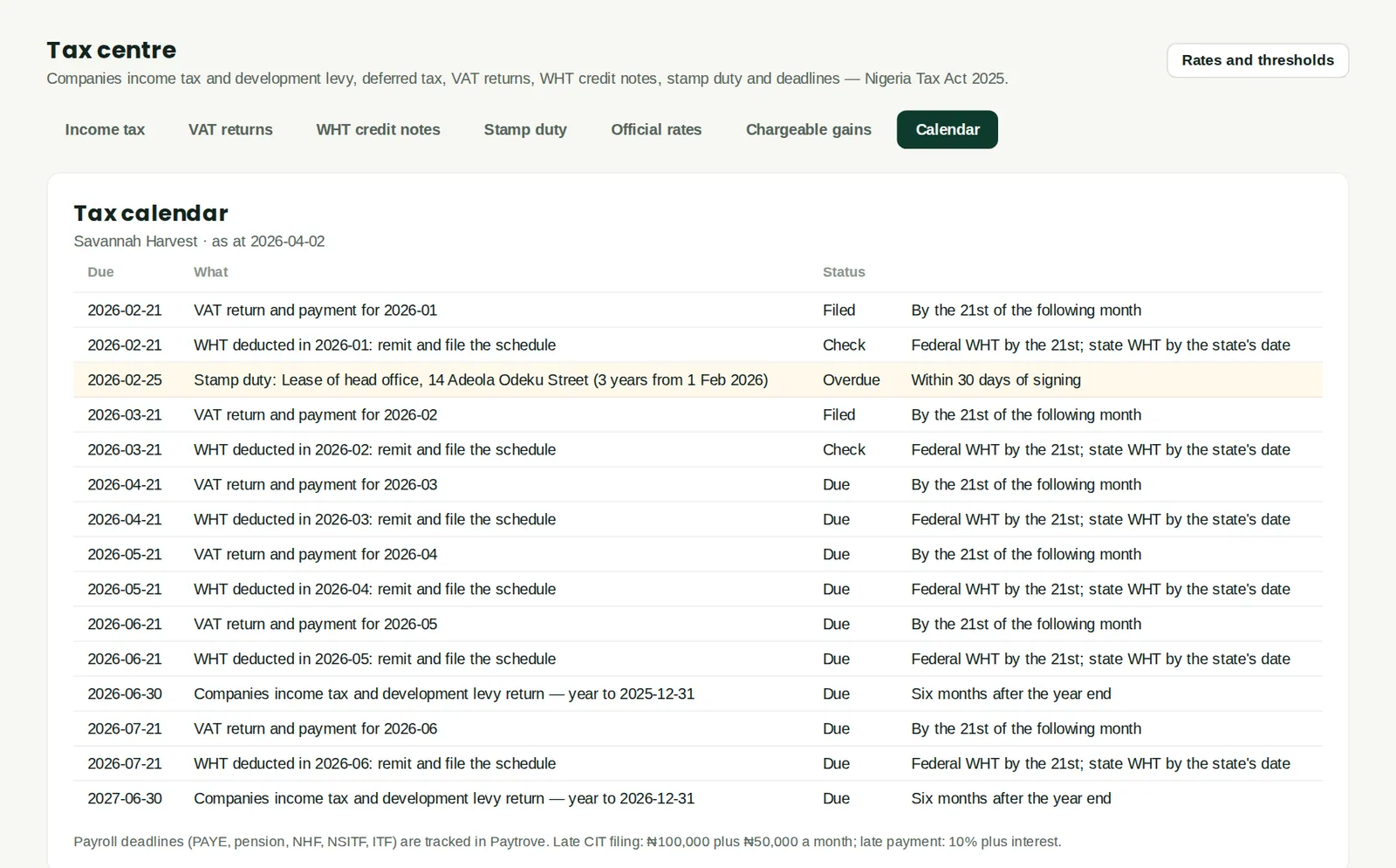Image resolution: width=1396 pixels, height=868 pixels.
Task: Click the Overdue status label
Action: coord(851,380)
